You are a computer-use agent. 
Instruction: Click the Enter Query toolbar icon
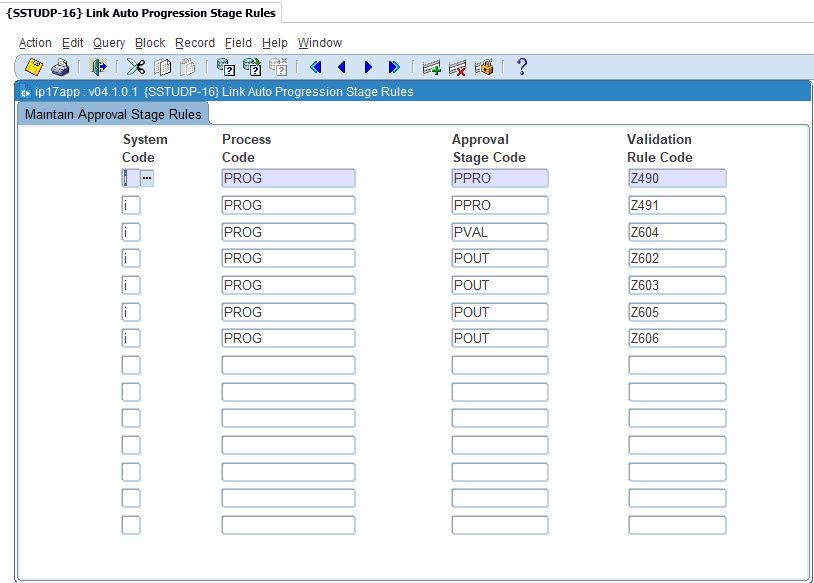[226, 67]
